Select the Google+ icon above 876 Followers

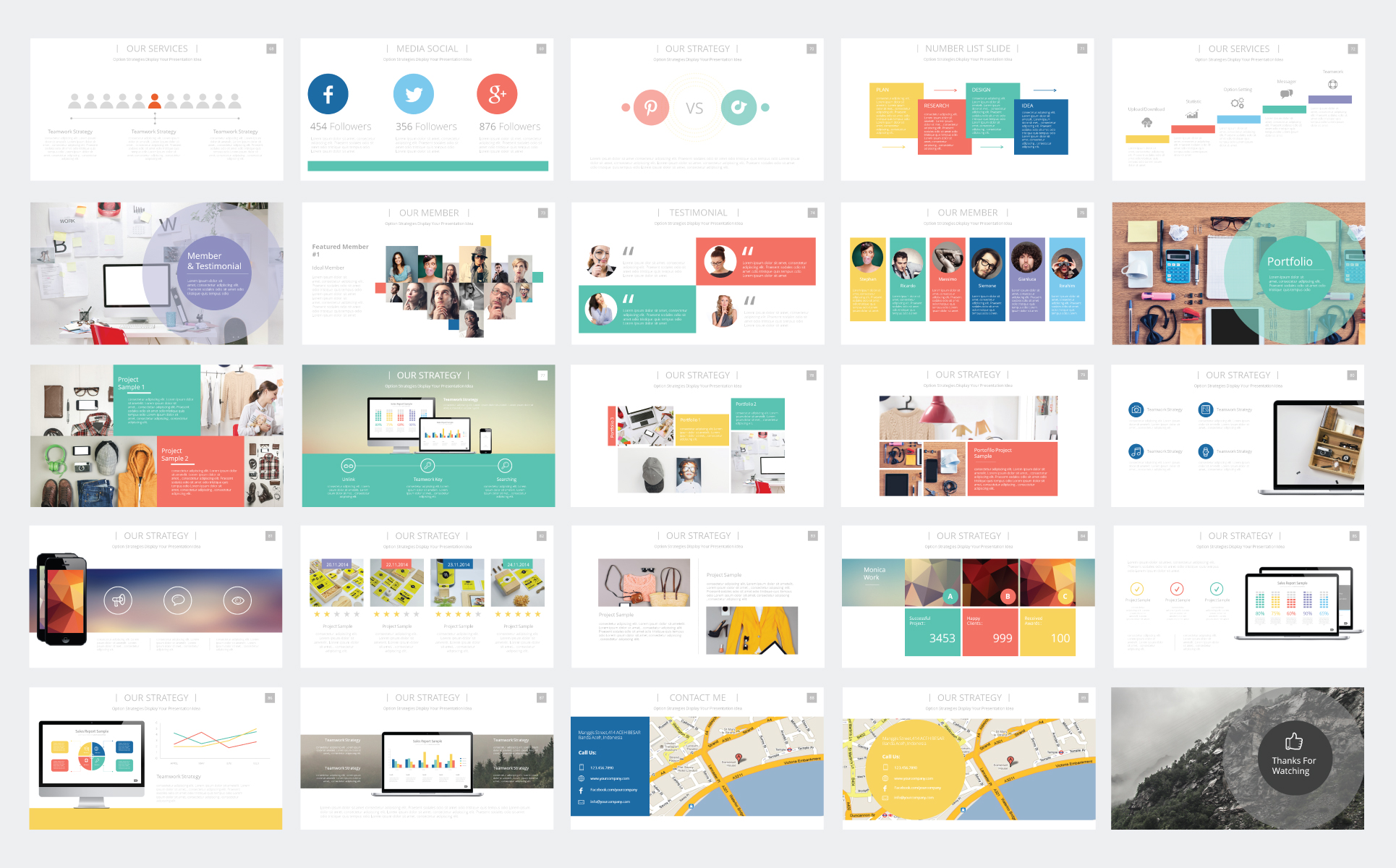[497, 93]
